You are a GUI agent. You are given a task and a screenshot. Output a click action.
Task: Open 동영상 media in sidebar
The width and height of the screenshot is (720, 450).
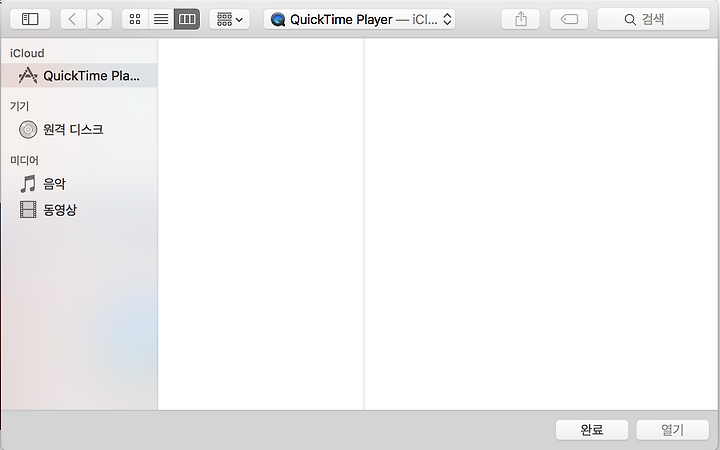(79, 210)
